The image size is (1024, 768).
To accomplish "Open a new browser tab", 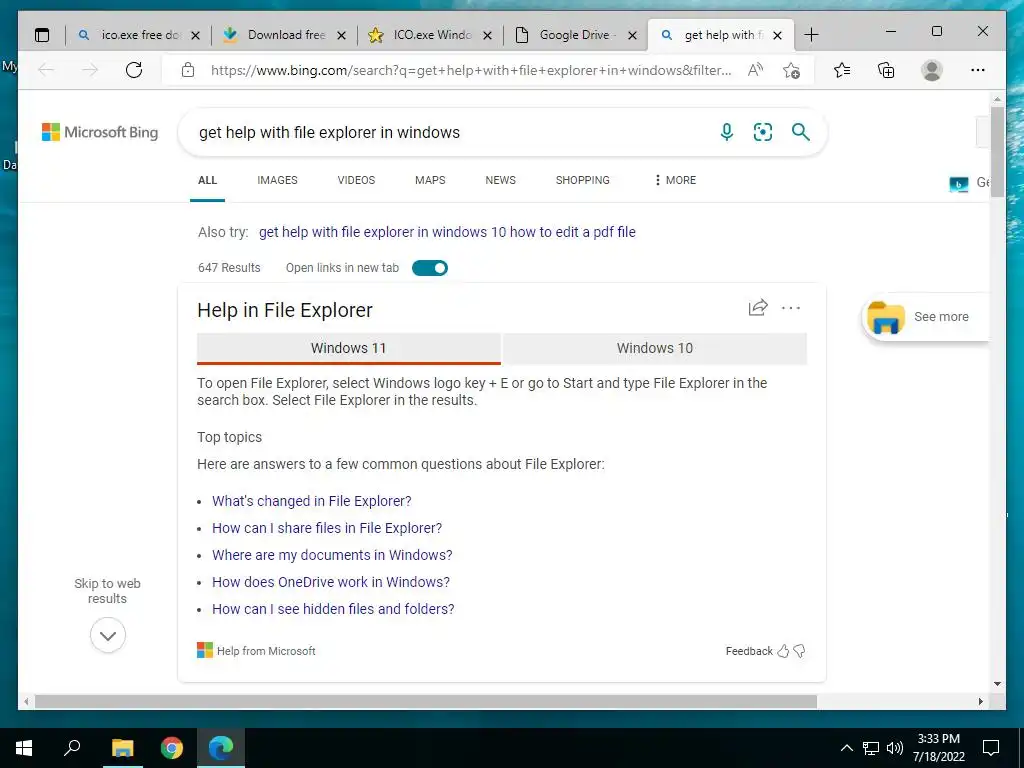I will tap(811, 35).
